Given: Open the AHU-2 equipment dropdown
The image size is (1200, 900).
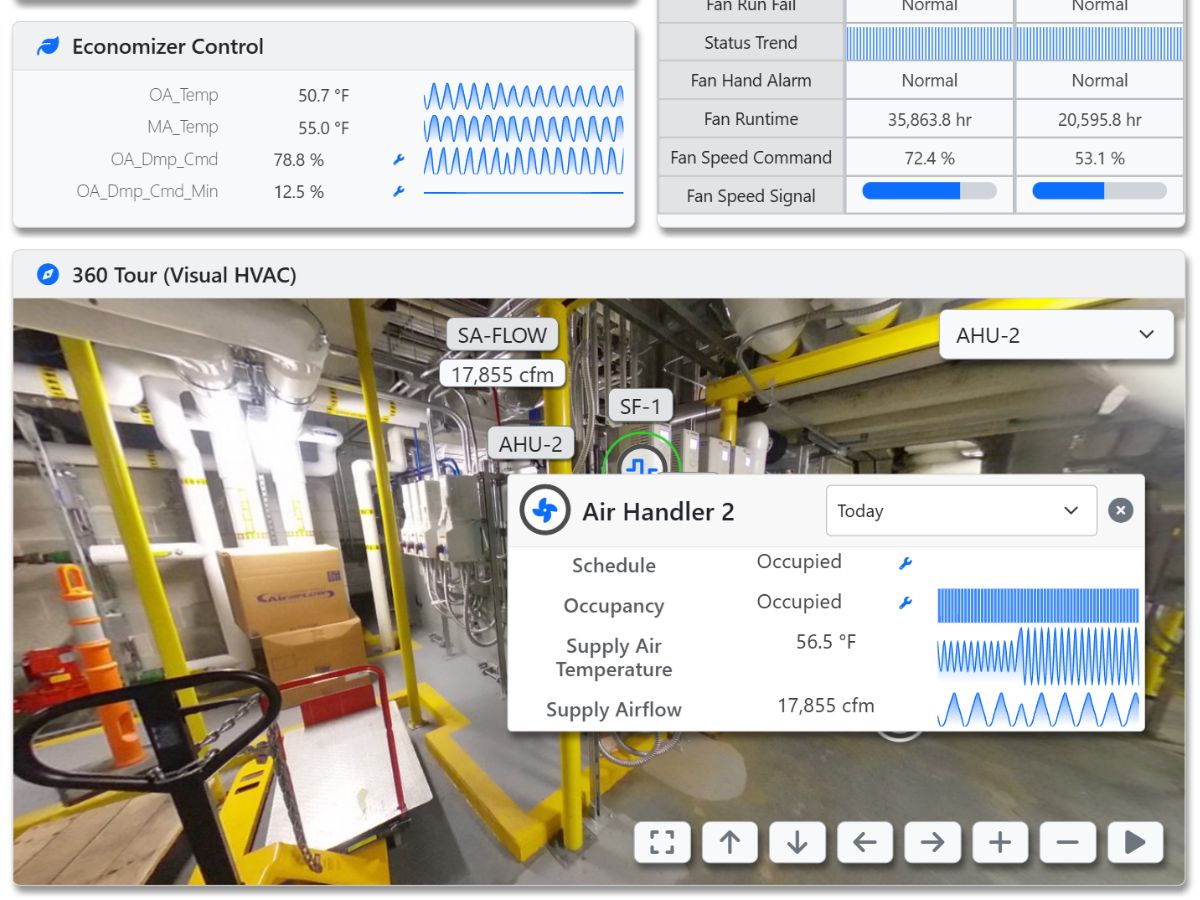Looking at the screenshot, I should tap(1056, 335).
